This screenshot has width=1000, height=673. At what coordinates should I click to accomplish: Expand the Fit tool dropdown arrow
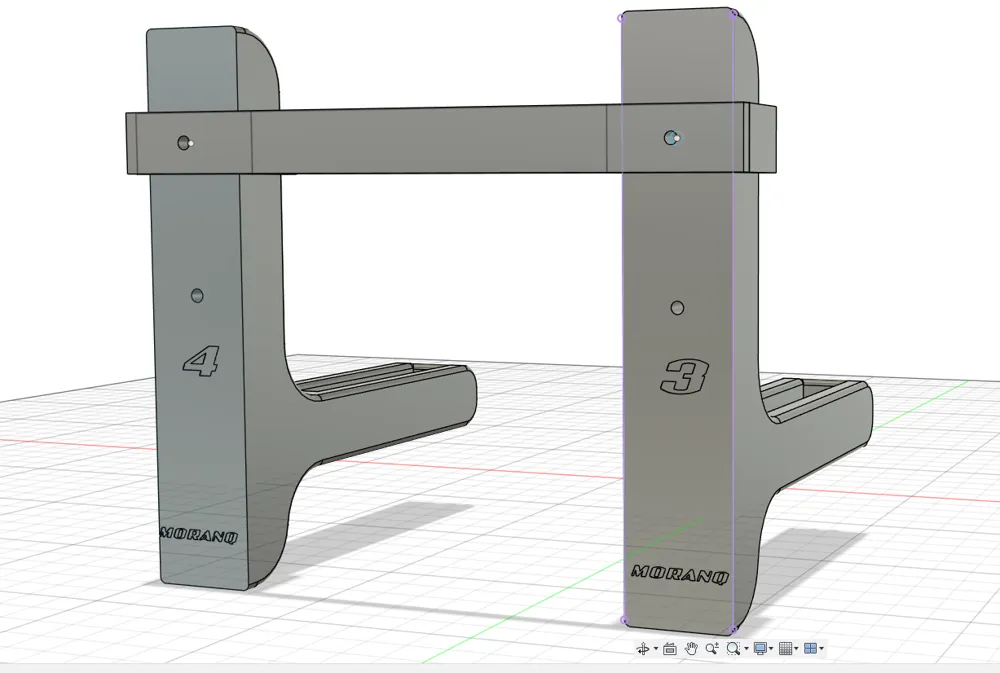point(746,648)
